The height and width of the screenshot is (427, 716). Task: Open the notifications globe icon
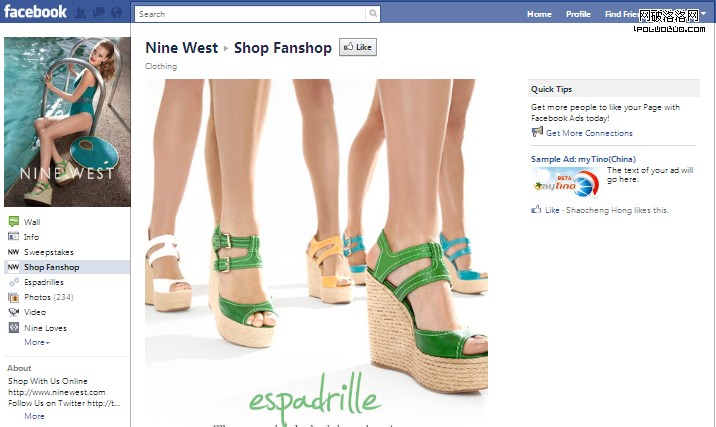[116, 12]
